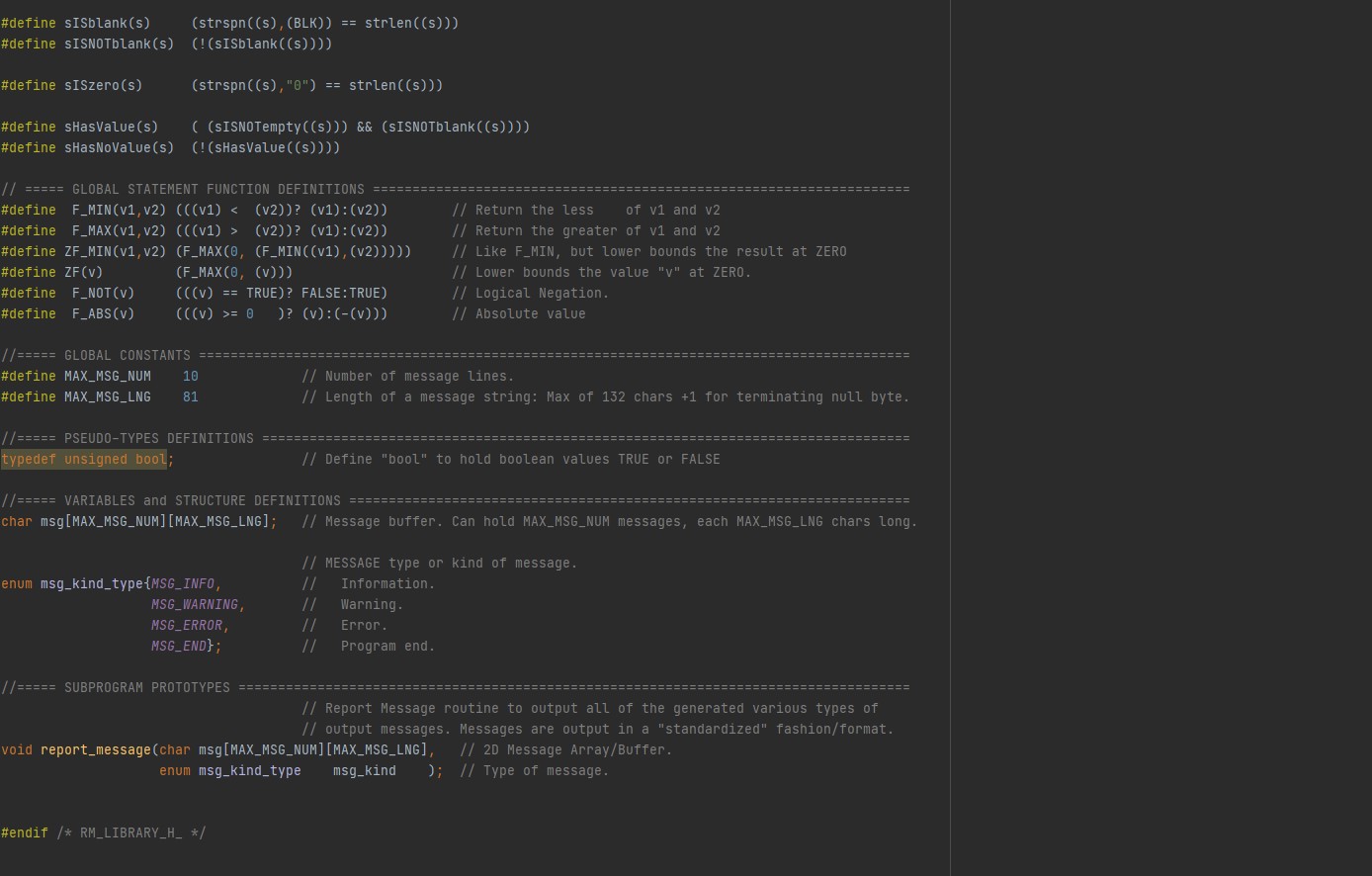Viewport: 1372px width, 876px height.
Task: Click the value 81 of MAX_MSG_LNG
Action: click(191, 397)
